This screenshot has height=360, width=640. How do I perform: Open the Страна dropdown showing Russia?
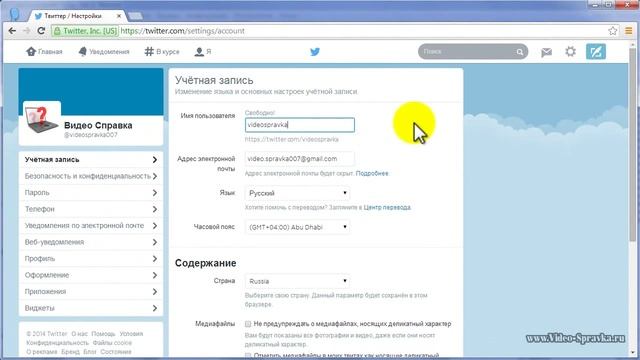click(298, 281)
